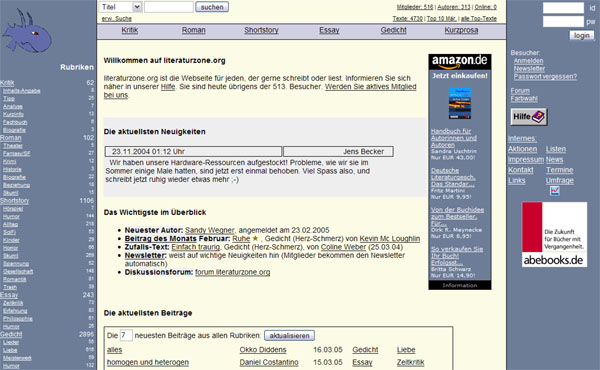Open the Texte: 4730 link
The image size is (600, 370).
[x=408, y=18]
